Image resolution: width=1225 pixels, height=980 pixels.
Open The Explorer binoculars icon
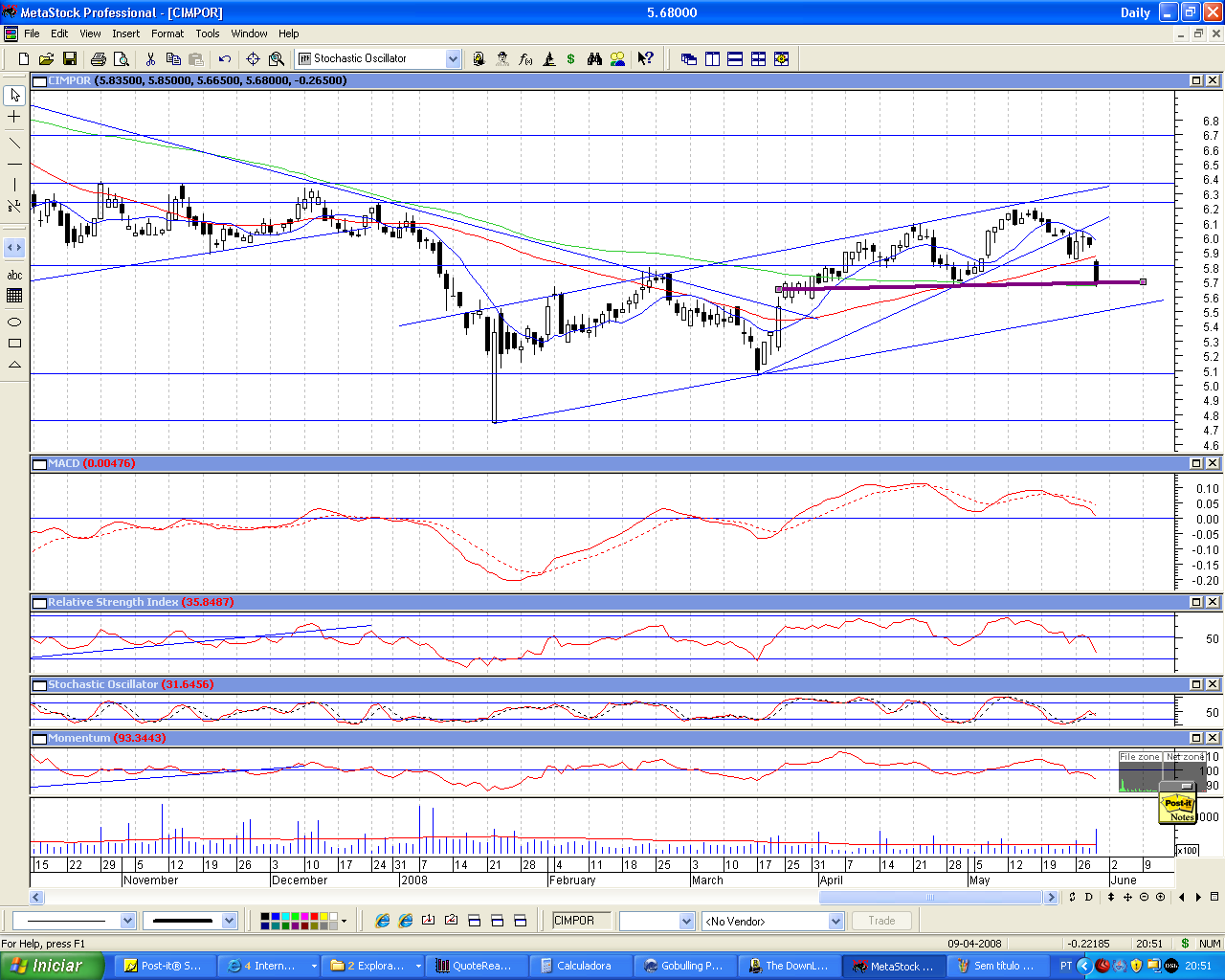point(594,59)
